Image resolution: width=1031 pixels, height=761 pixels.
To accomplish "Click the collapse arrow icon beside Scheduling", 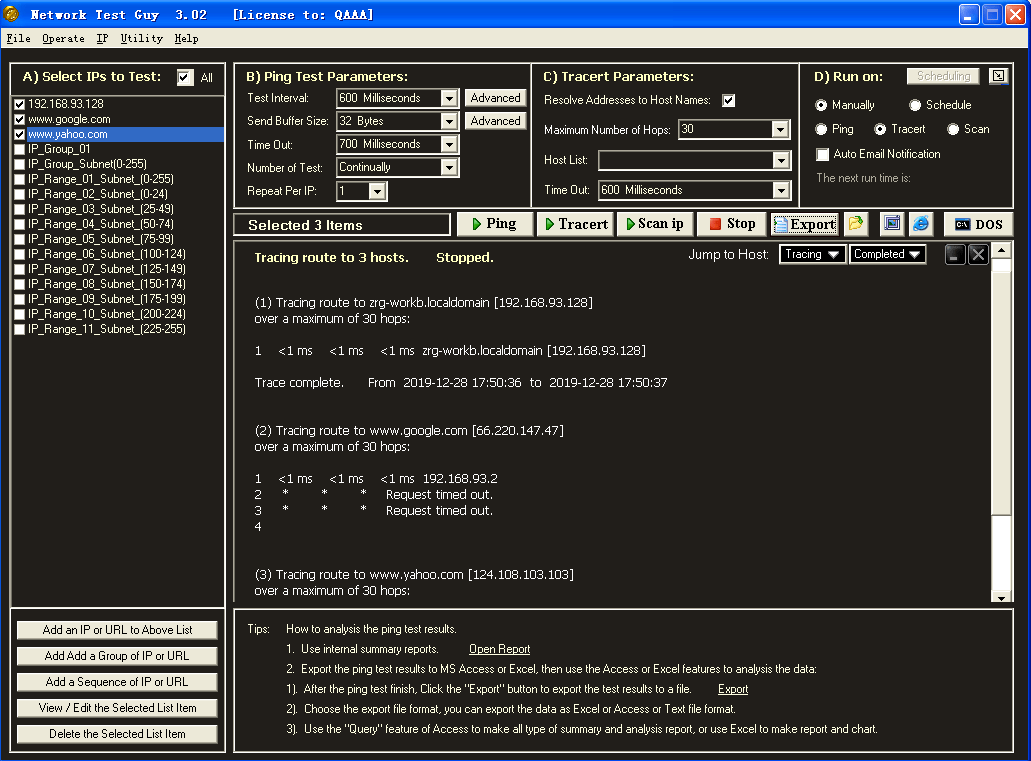I will (998, 76).
